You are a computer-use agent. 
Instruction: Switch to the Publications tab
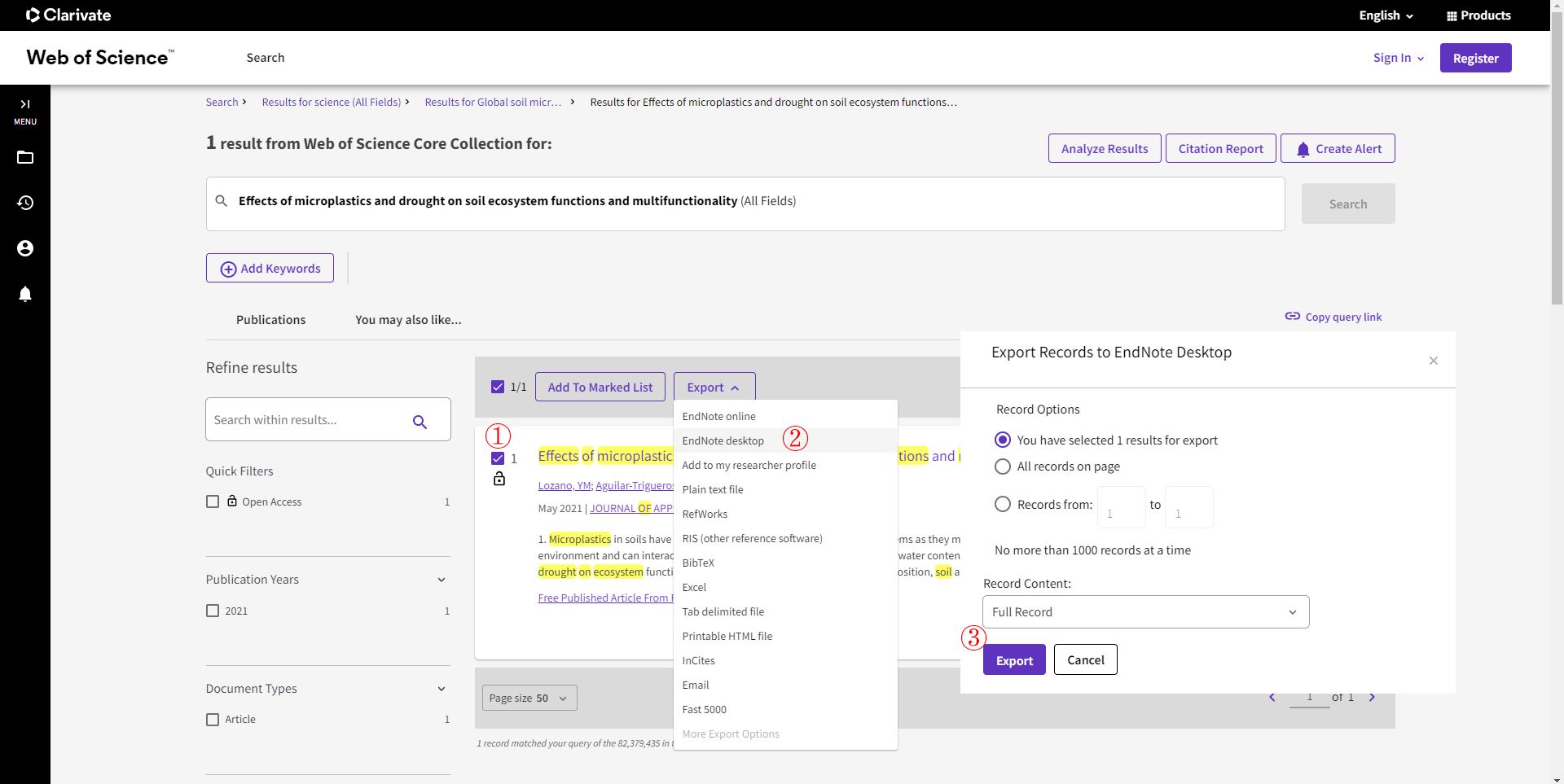pyautogui.click(x=270, y=320)
